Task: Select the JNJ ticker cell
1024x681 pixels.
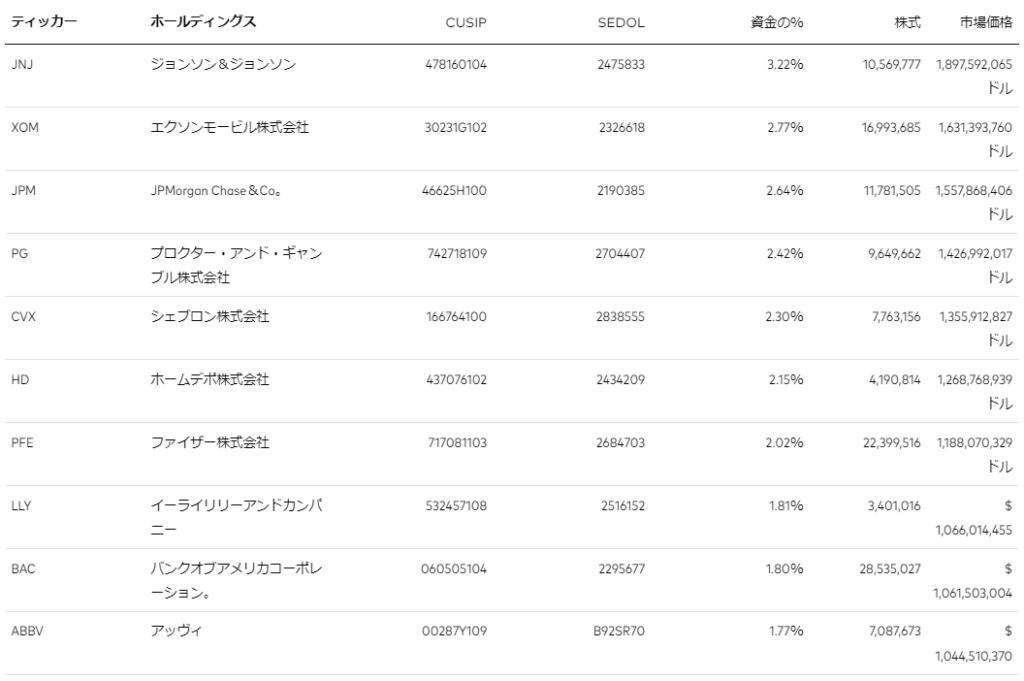Action: 21,65
